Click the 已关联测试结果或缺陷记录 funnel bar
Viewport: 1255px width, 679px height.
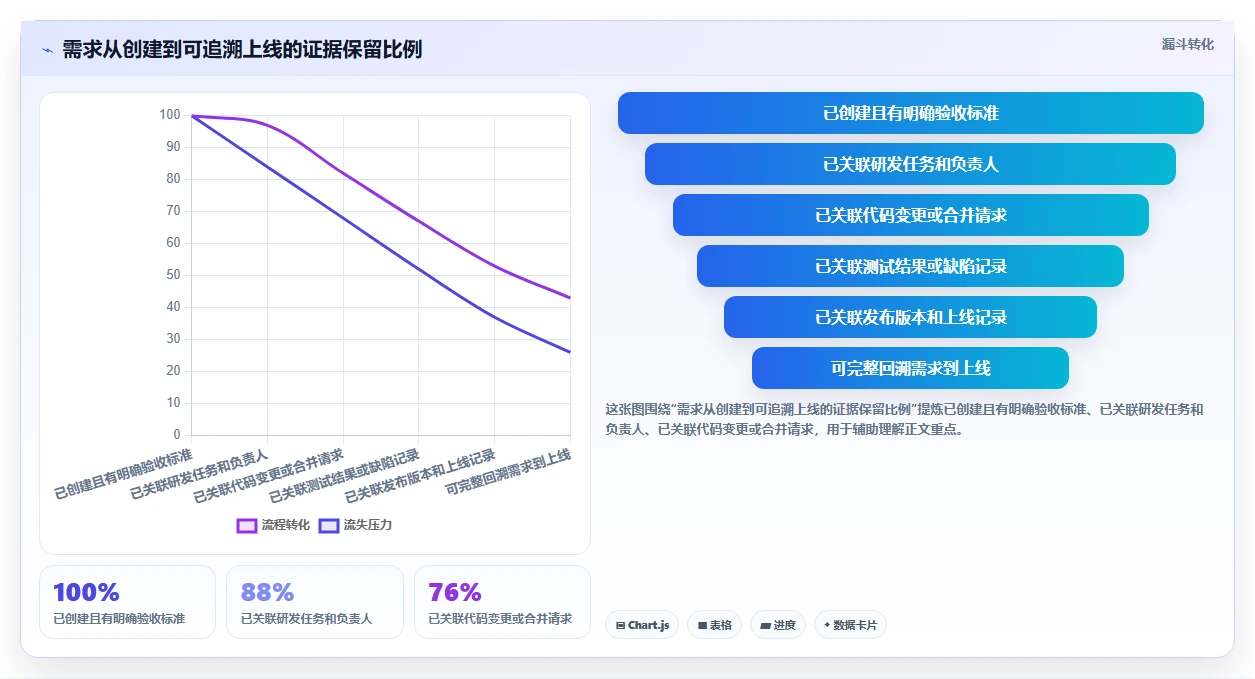click(910, 266)
